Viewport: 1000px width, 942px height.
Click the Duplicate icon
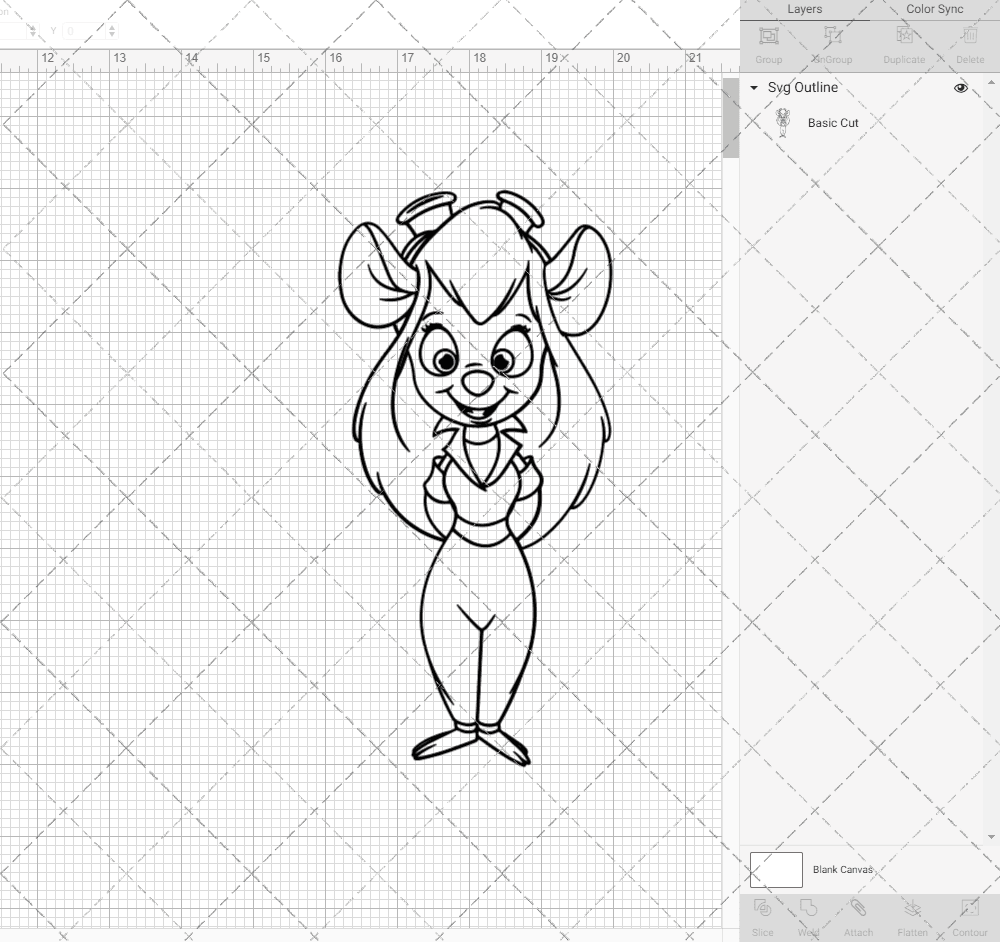click(904, 36)
